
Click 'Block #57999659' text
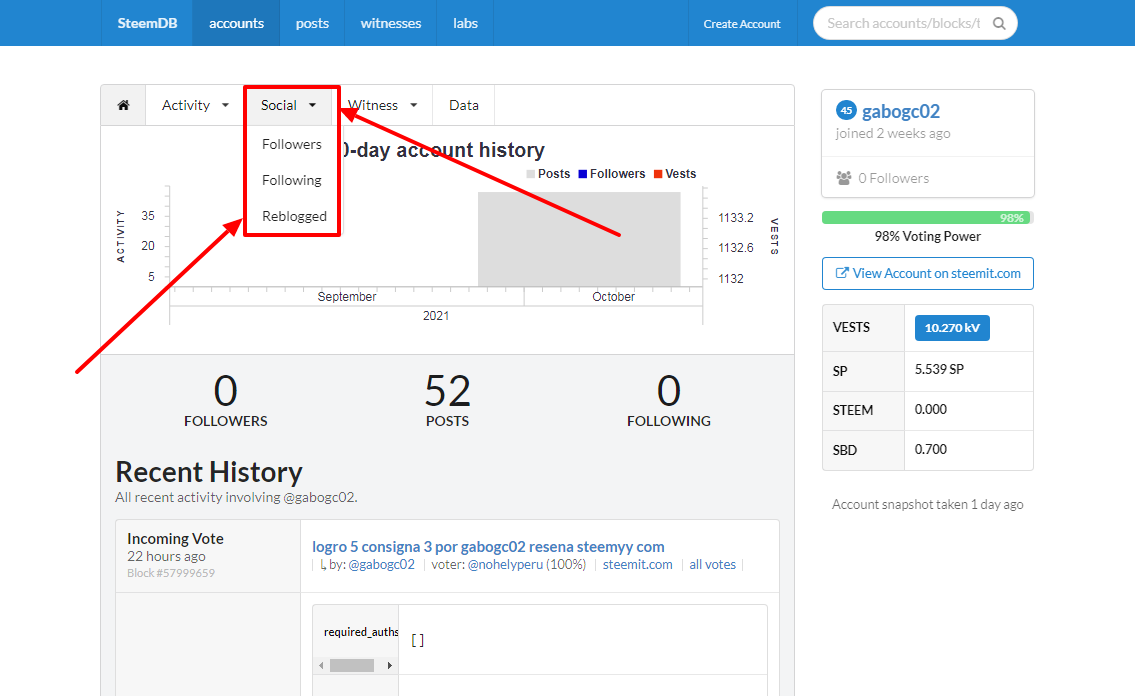[171, 573]
